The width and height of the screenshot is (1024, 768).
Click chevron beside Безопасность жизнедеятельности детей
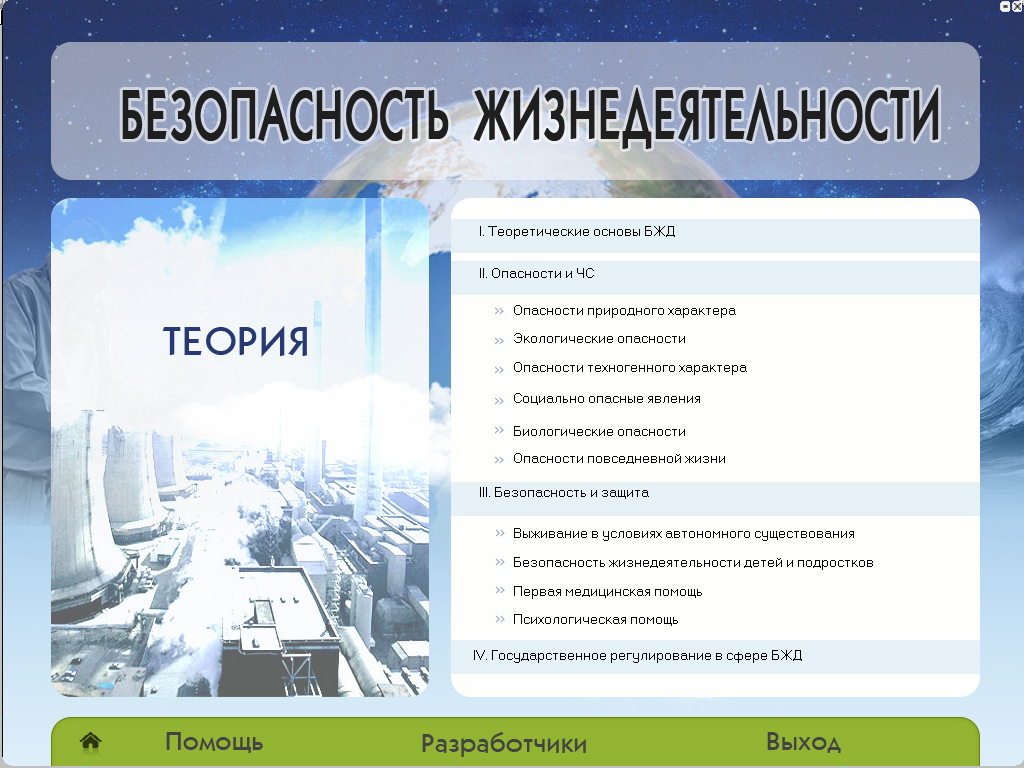pyautogui.click(x=500, y=562)
